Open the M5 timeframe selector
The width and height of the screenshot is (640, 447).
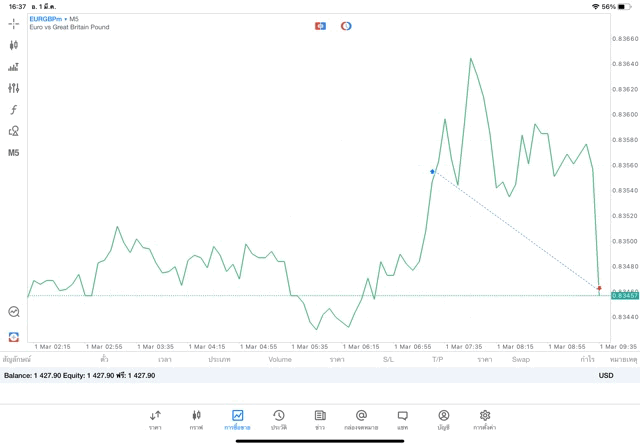pos(13,153)
